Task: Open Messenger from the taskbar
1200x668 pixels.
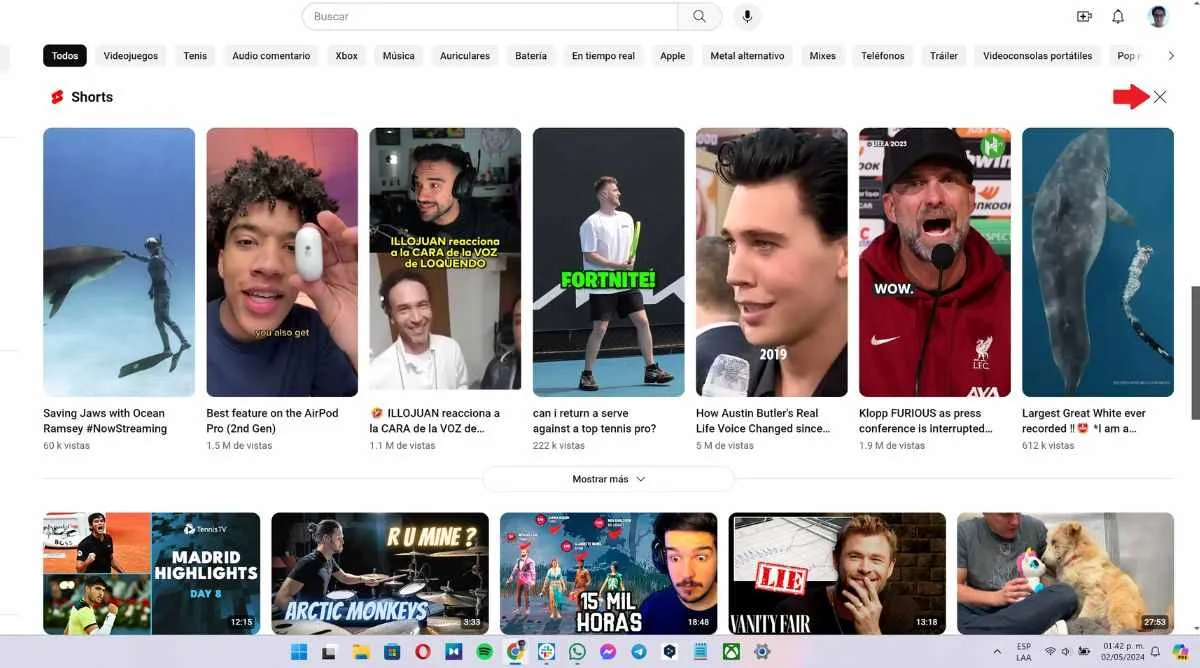Action: [x=608, y=652]
